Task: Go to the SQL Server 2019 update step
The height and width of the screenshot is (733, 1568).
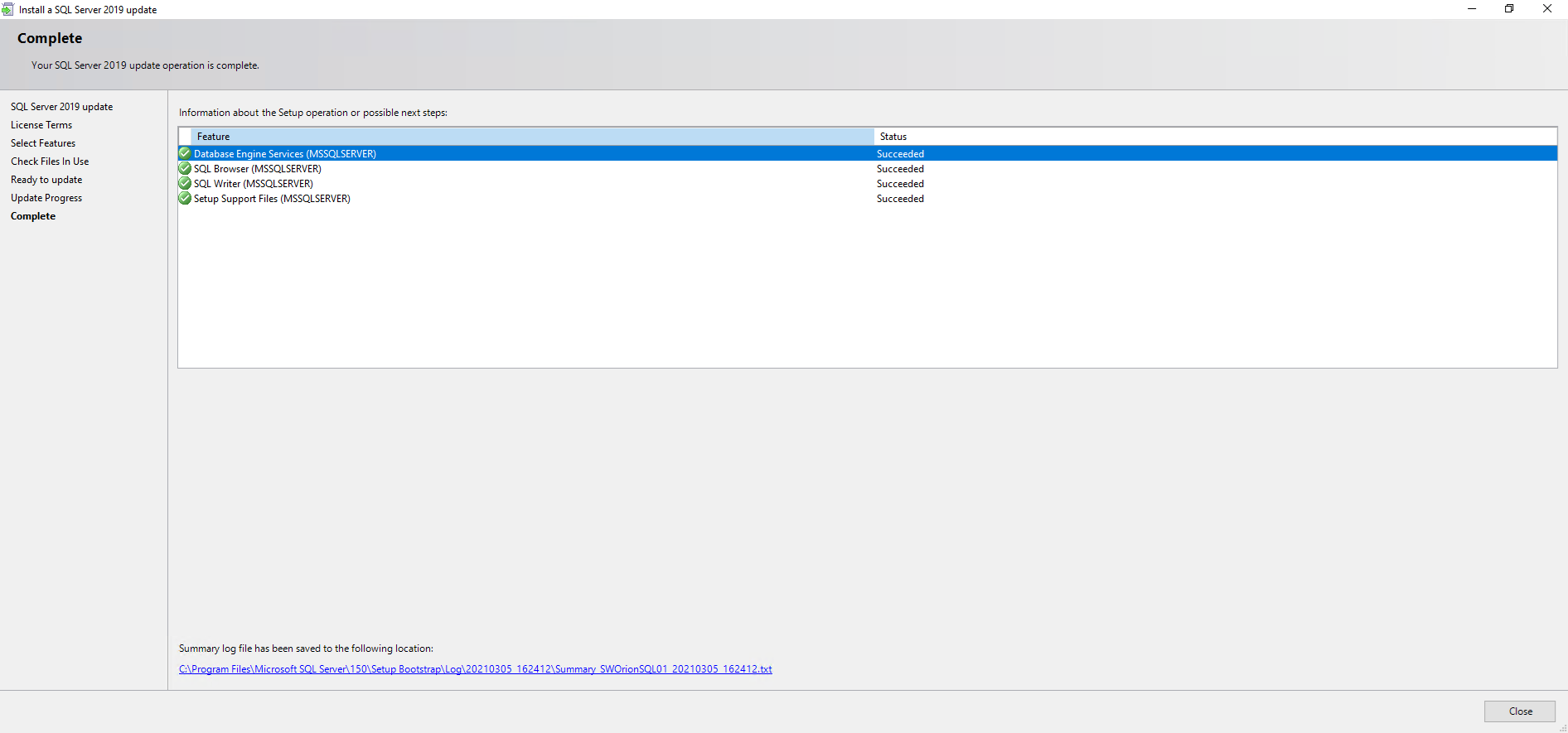Action: point(61,106)
